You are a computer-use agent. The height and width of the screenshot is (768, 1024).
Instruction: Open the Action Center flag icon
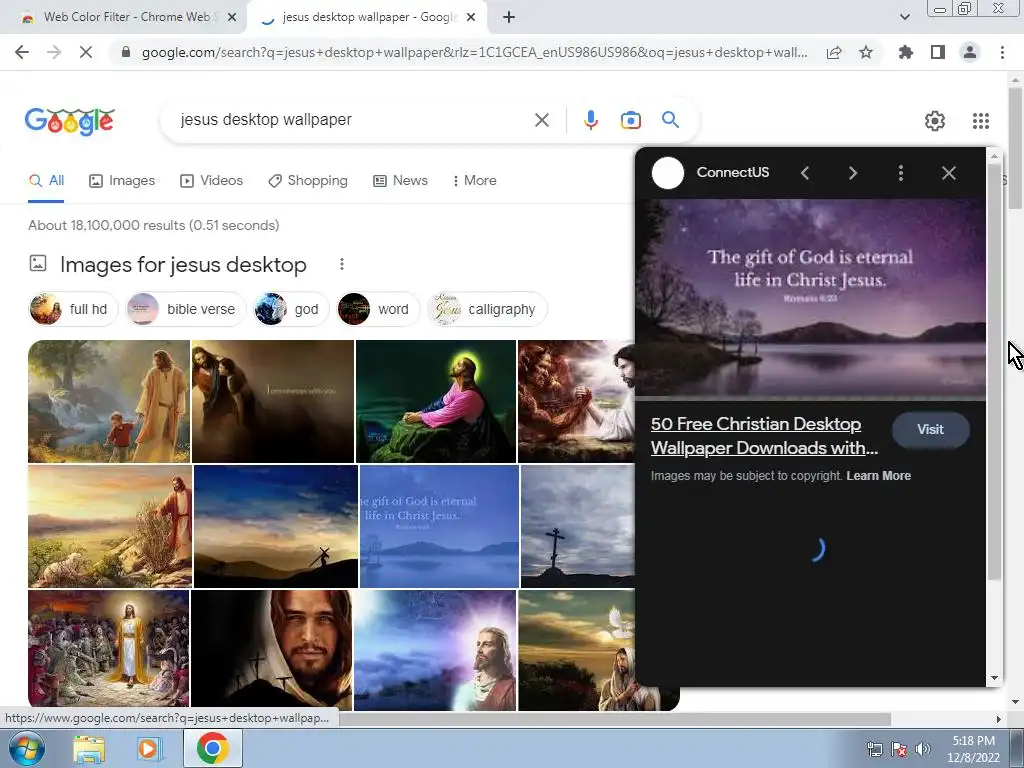(x=899, y=749)
